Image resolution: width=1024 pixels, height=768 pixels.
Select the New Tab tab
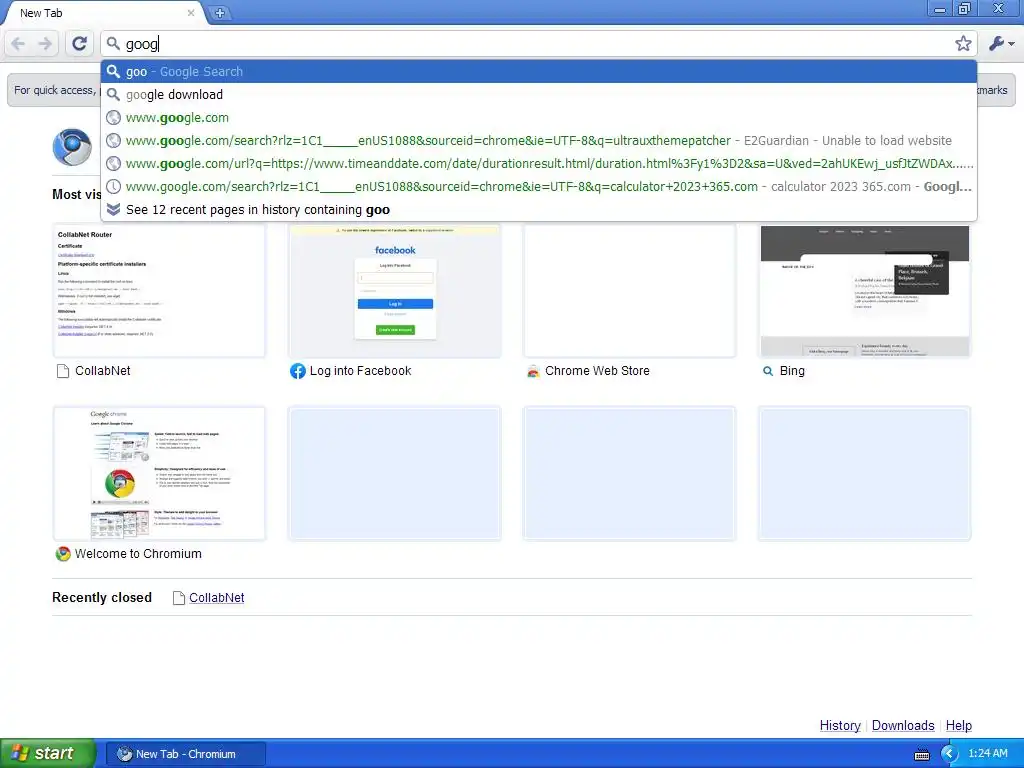coord(98,13)
